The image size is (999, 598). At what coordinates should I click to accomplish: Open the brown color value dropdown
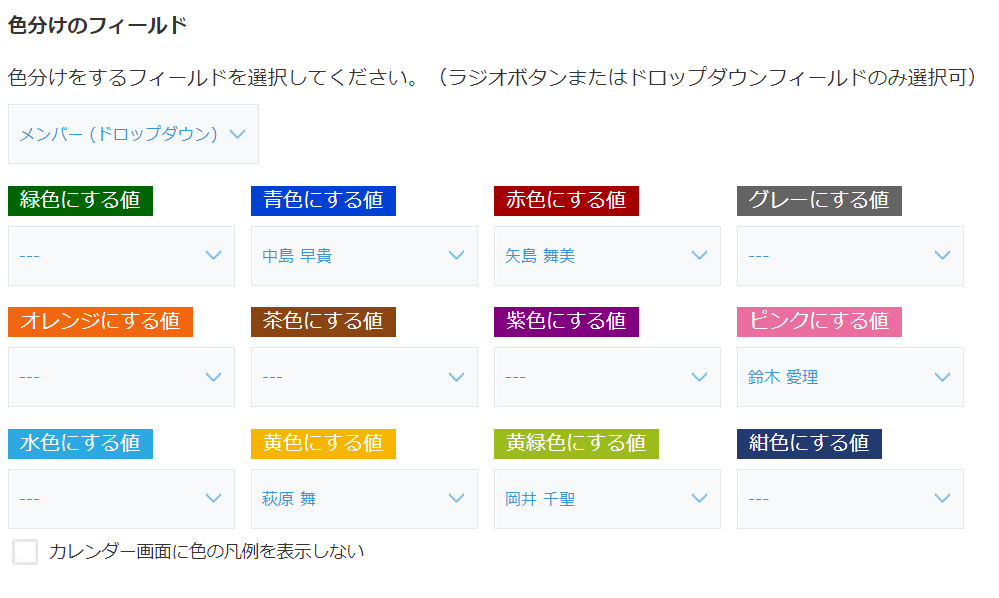pyautogui.click(x=364, y=377)
